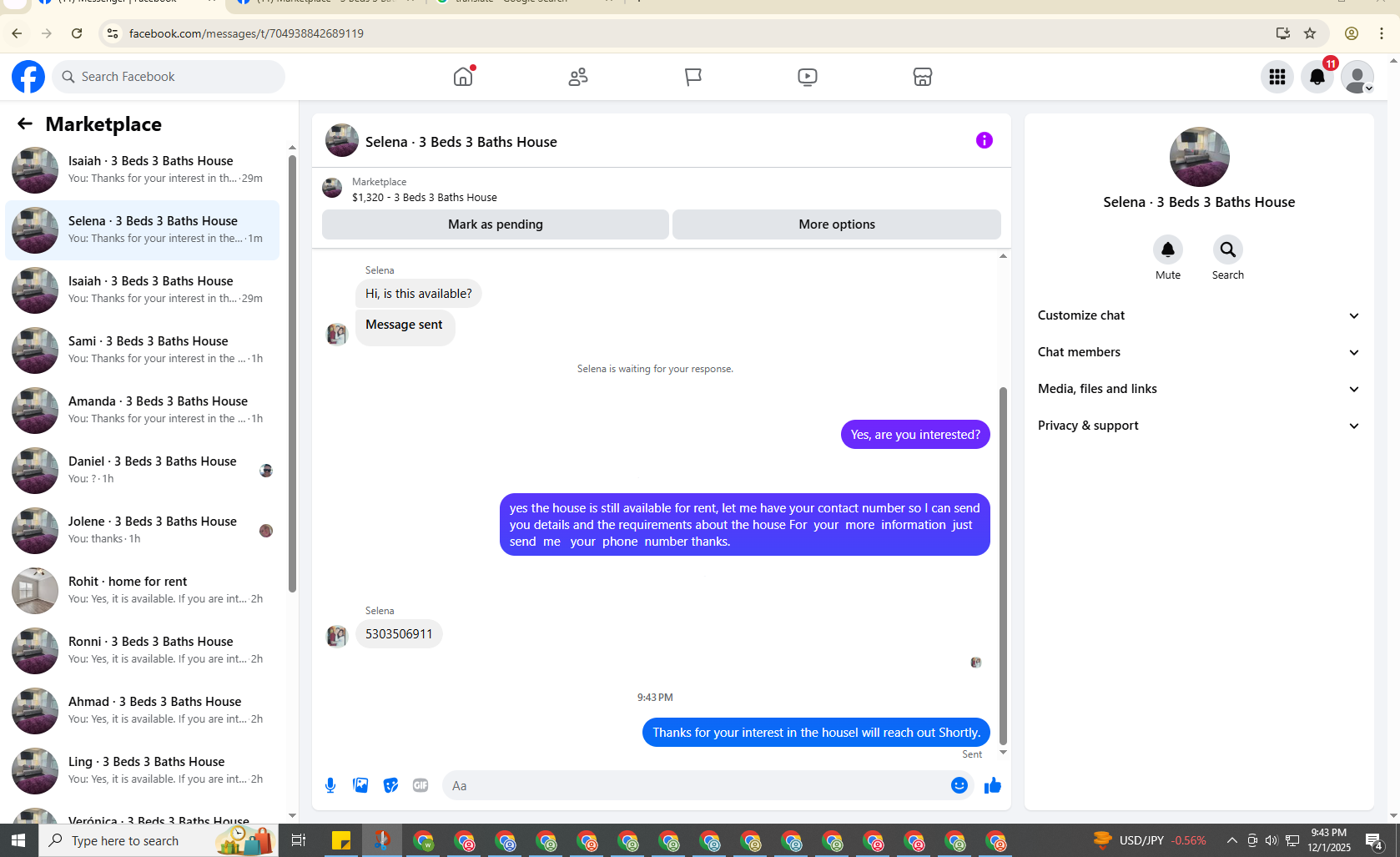1400x857 pixels.
Task: Go back from Marketplace chats list
Action: [x=25, y=124]
